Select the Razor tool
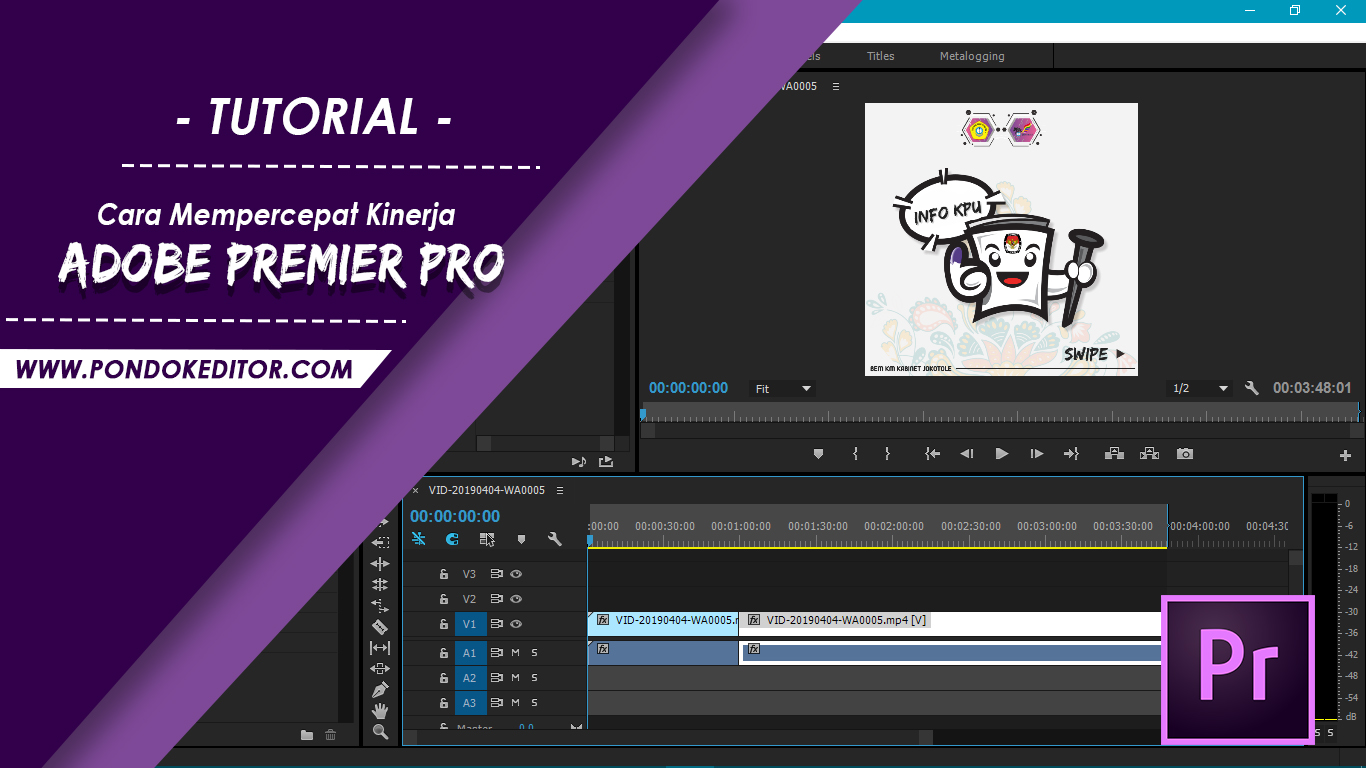 point(381,627)
